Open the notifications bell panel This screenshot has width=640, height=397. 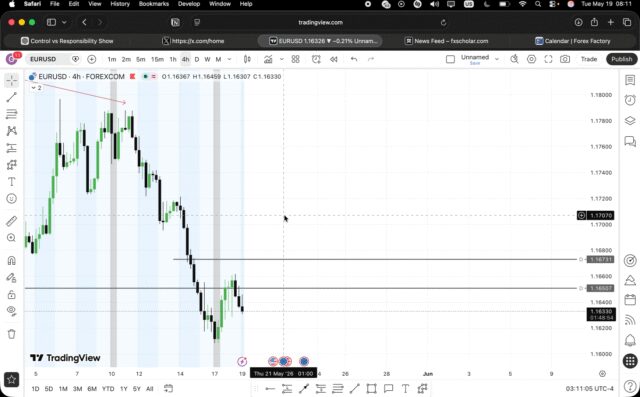[x=630, y=340]
